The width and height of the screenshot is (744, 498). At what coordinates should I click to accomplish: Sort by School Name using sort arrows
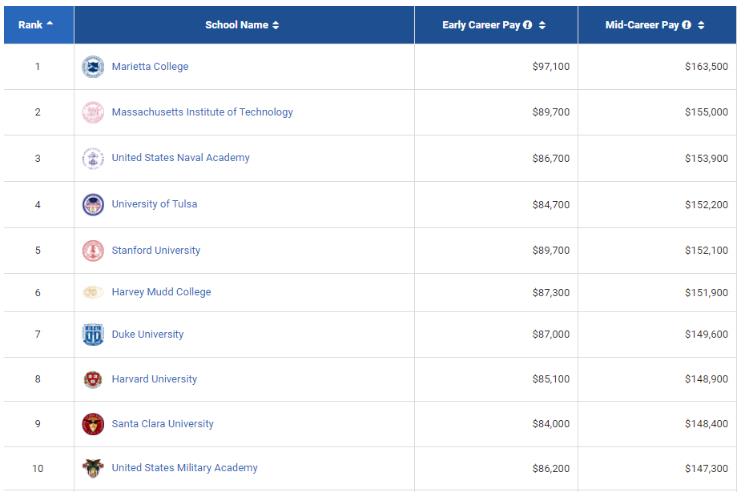tap(276, 25)
